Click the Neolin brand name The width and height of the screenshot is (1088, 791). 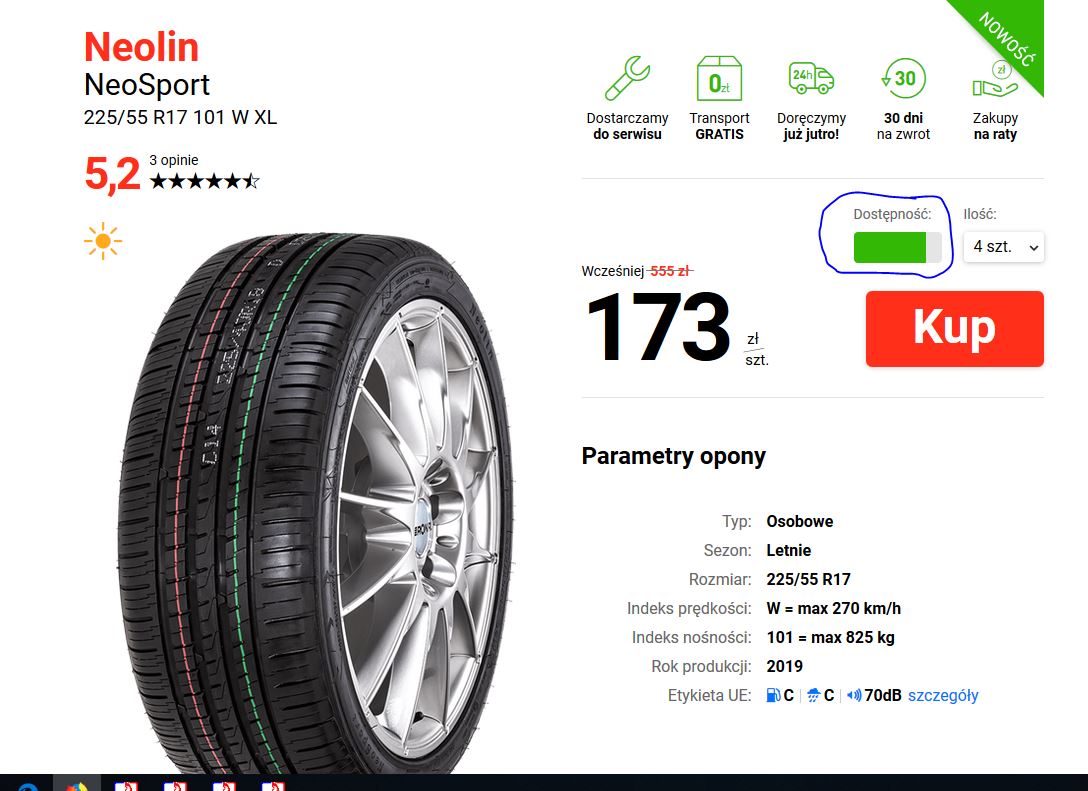click(142, 47)
